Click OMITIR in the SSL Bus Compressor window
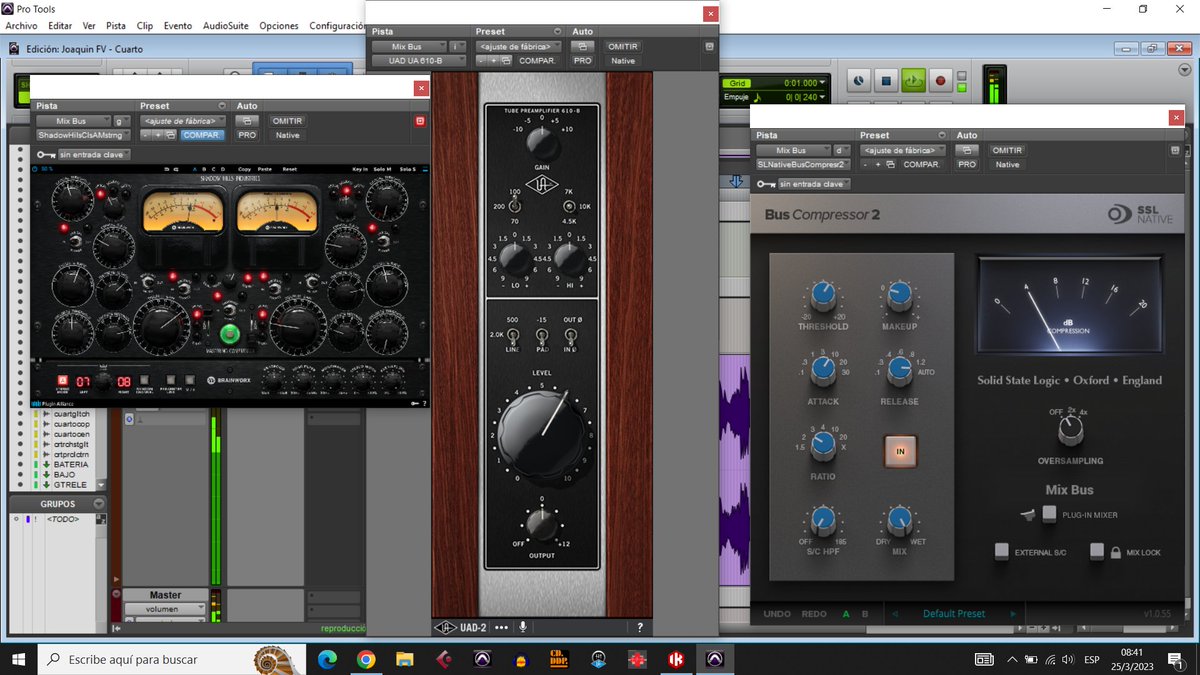Screen dimensions: 1200x675 (x=1007, y=150)
